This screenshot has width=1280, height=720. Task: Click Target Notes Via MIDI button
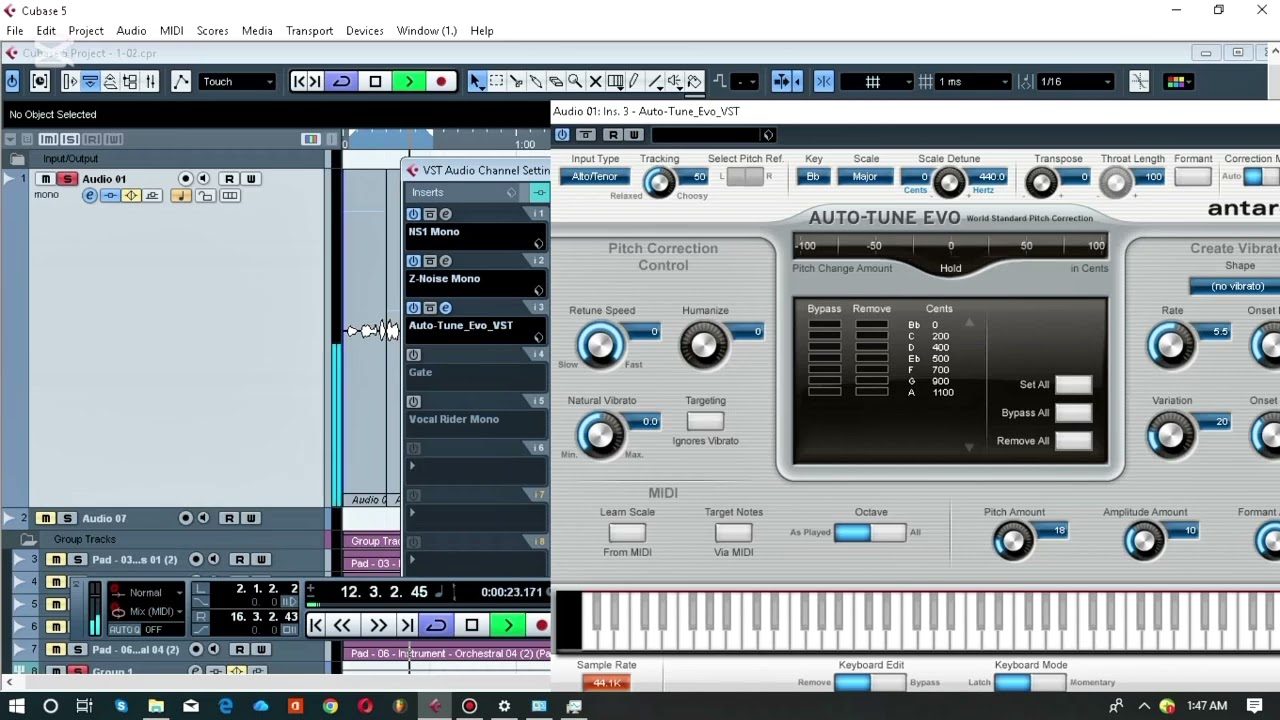coord(733,533)
